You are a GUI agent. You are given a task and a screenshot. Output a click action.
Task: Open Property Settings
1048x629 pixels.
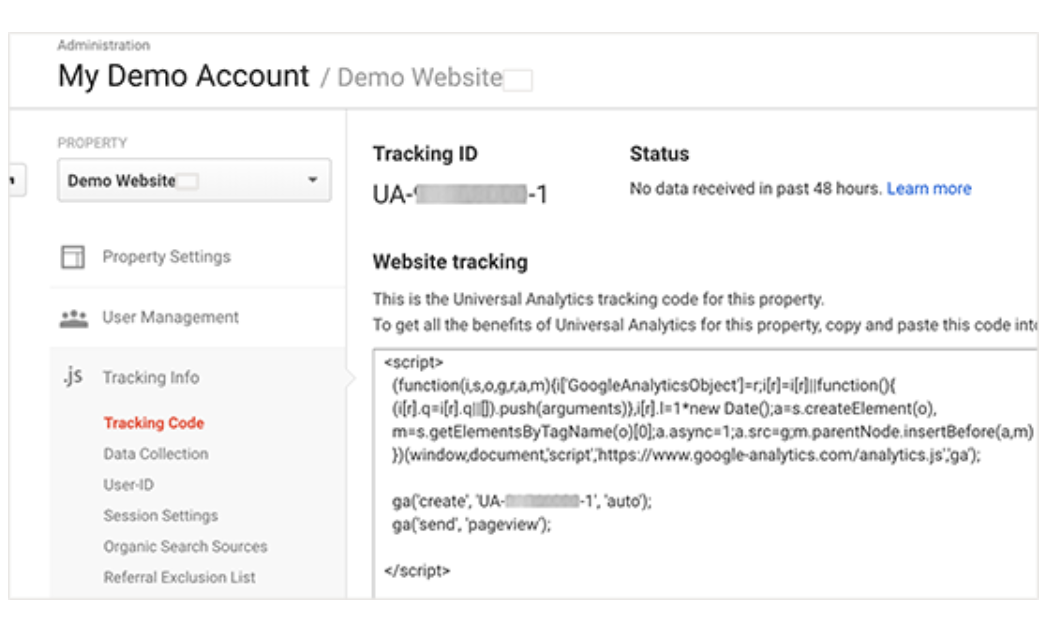(166, 257)
